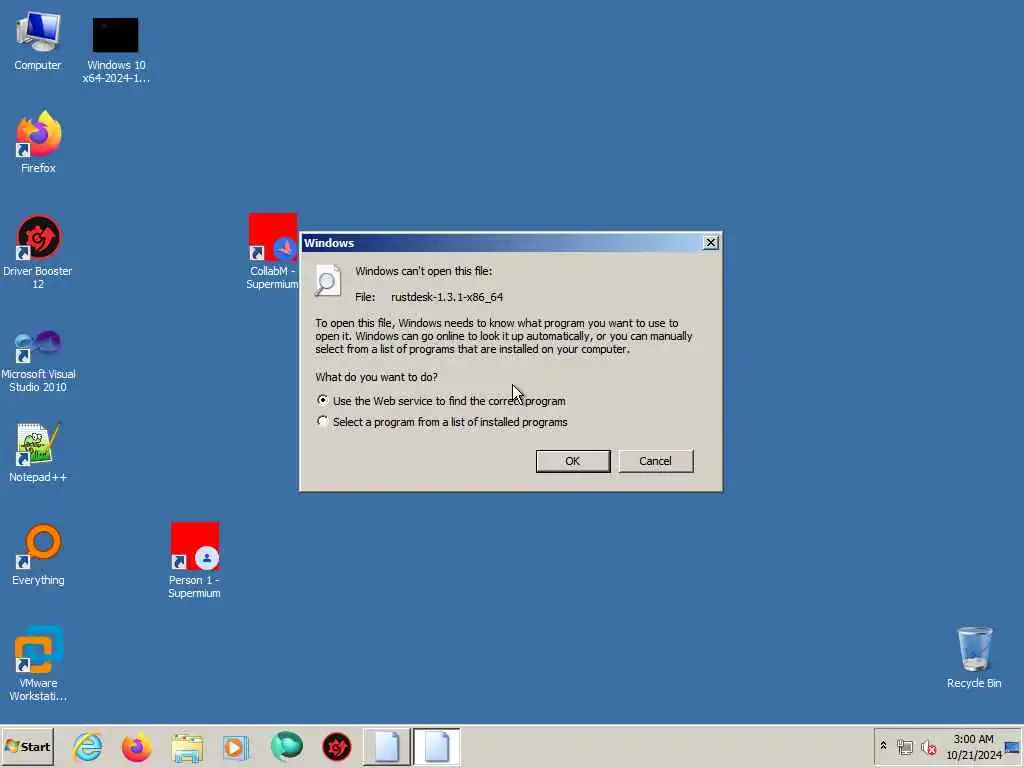Select the Windows 10 x64 desktop file

click(x=116, y=49)
